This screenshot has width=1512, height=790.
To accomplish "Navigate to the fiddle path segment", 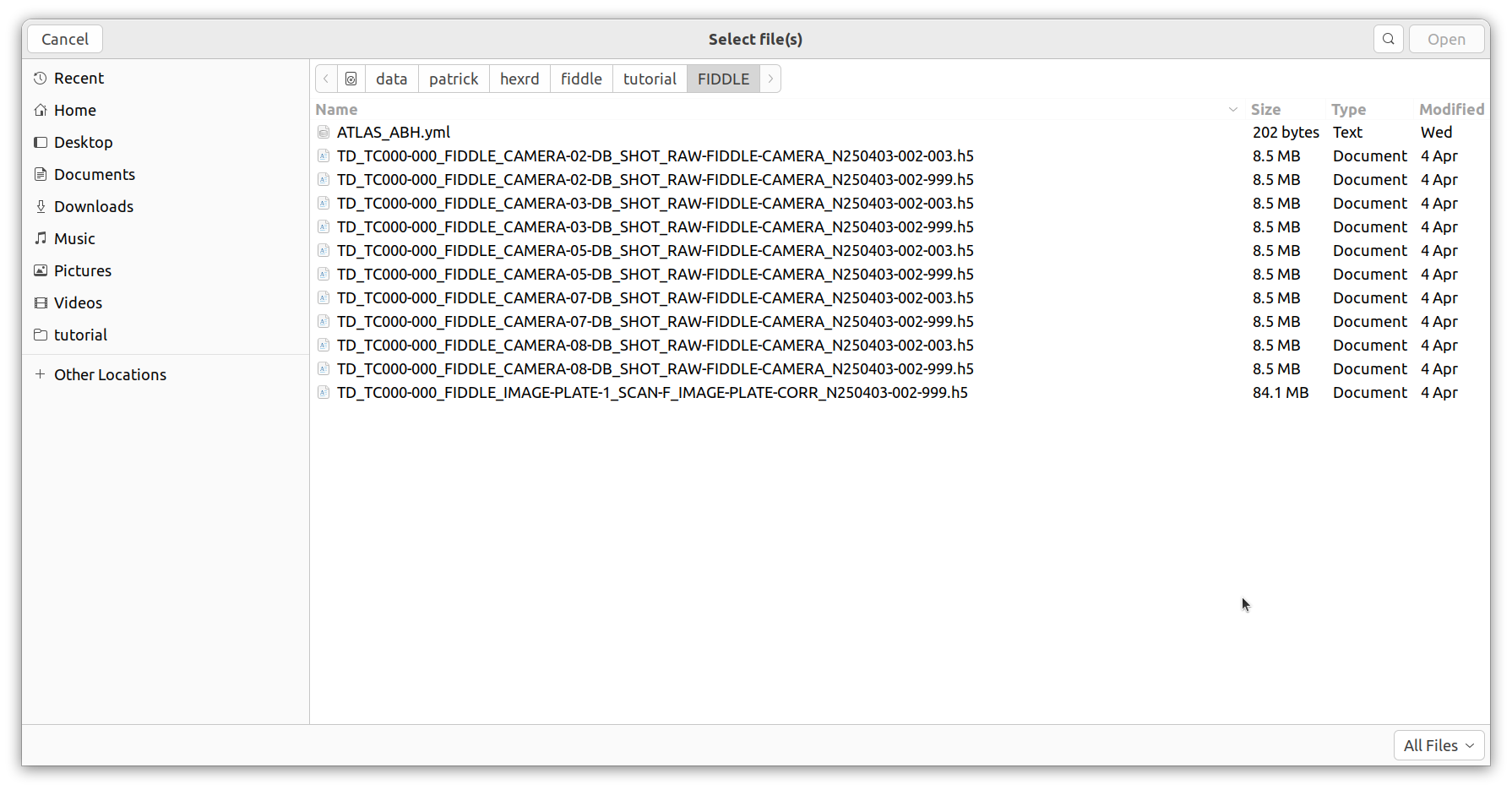I will click(x=581, y=79).
